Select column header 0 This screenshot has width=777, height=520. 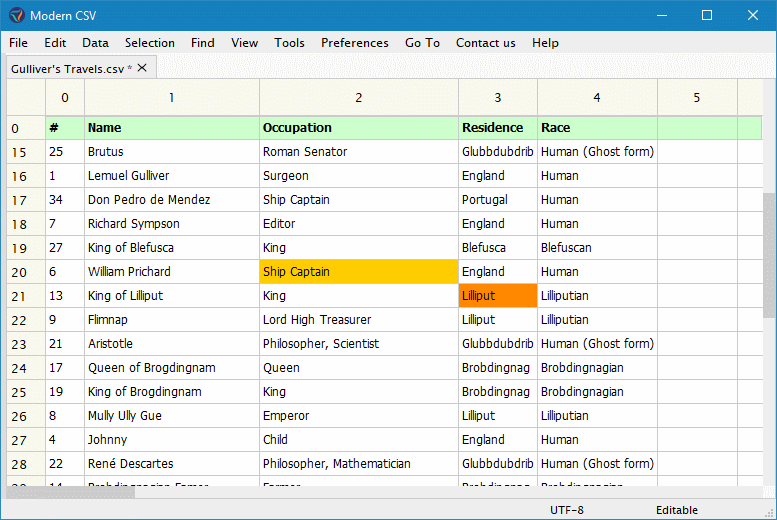pos(65,98)
